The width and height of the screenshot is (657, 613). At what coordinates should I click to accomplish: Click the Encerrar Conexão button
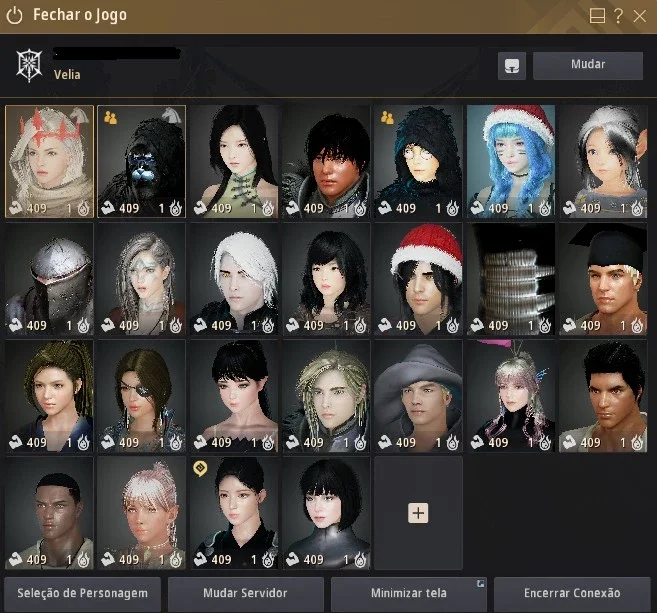(x=572, y=593)
